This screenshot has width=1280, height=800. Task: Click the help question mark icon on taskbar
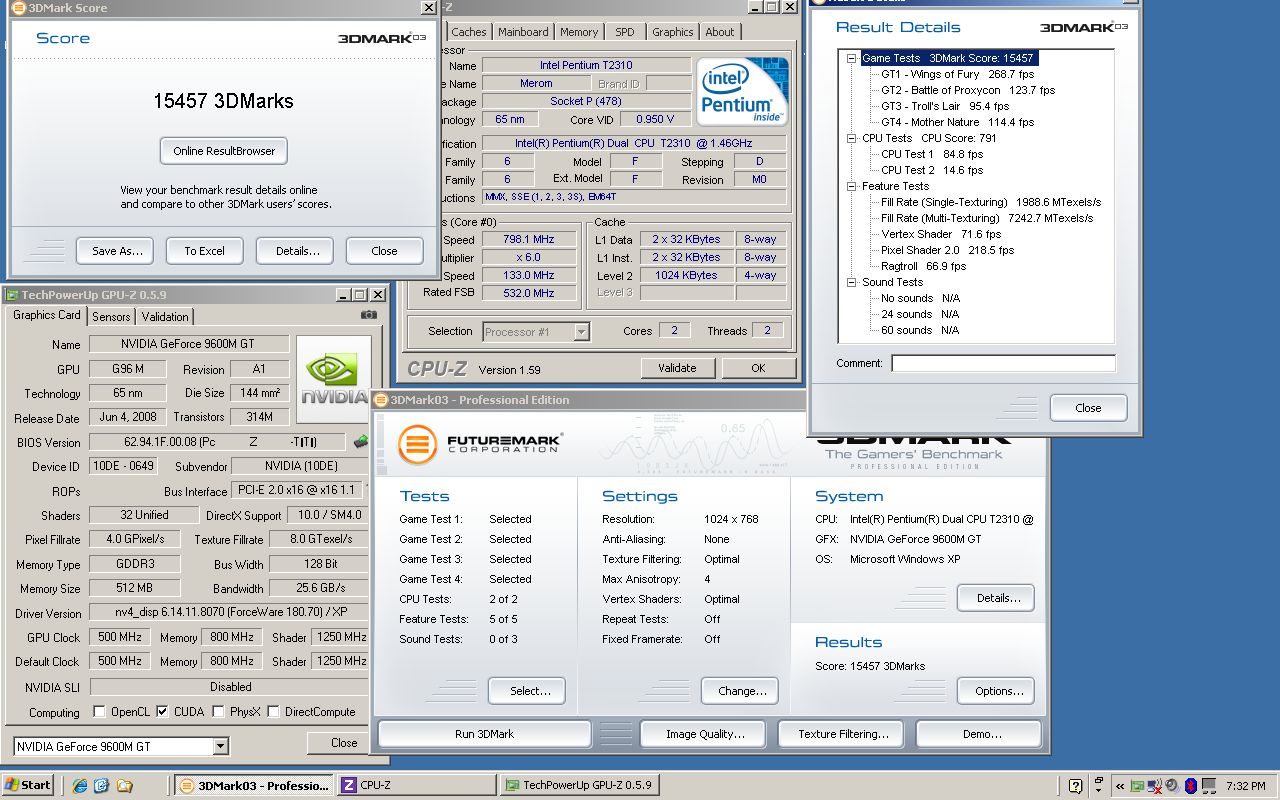pyautogui.click(x=1076, y=785)
